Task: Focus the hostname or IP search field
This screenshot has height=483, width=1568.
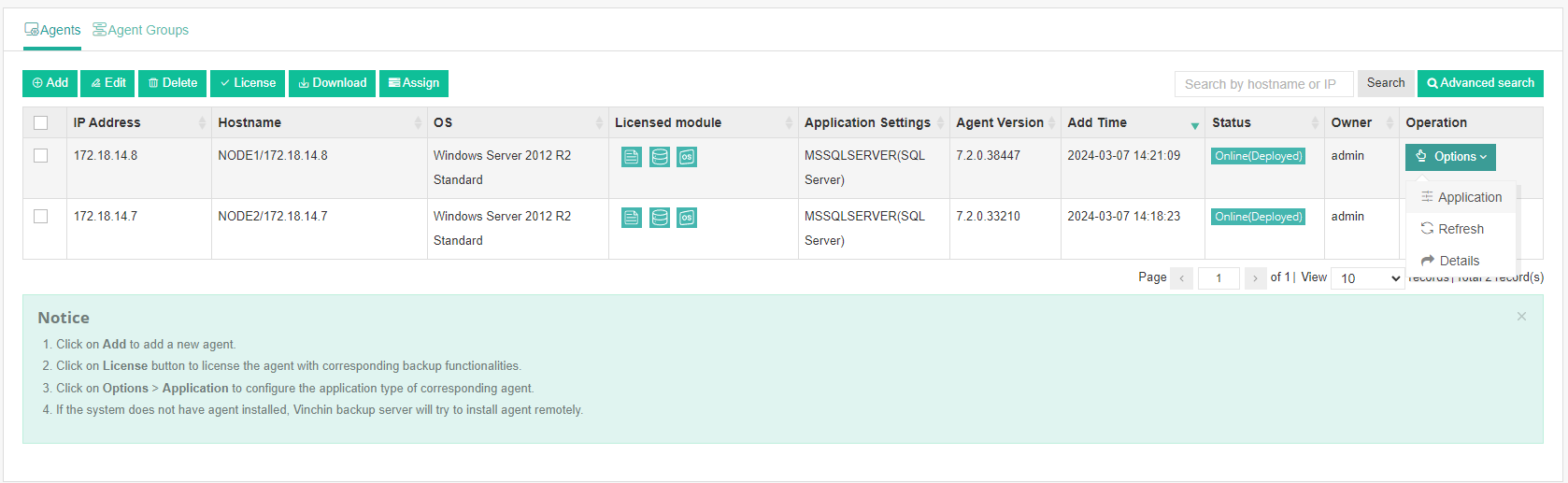Action: pos(1263,84)
